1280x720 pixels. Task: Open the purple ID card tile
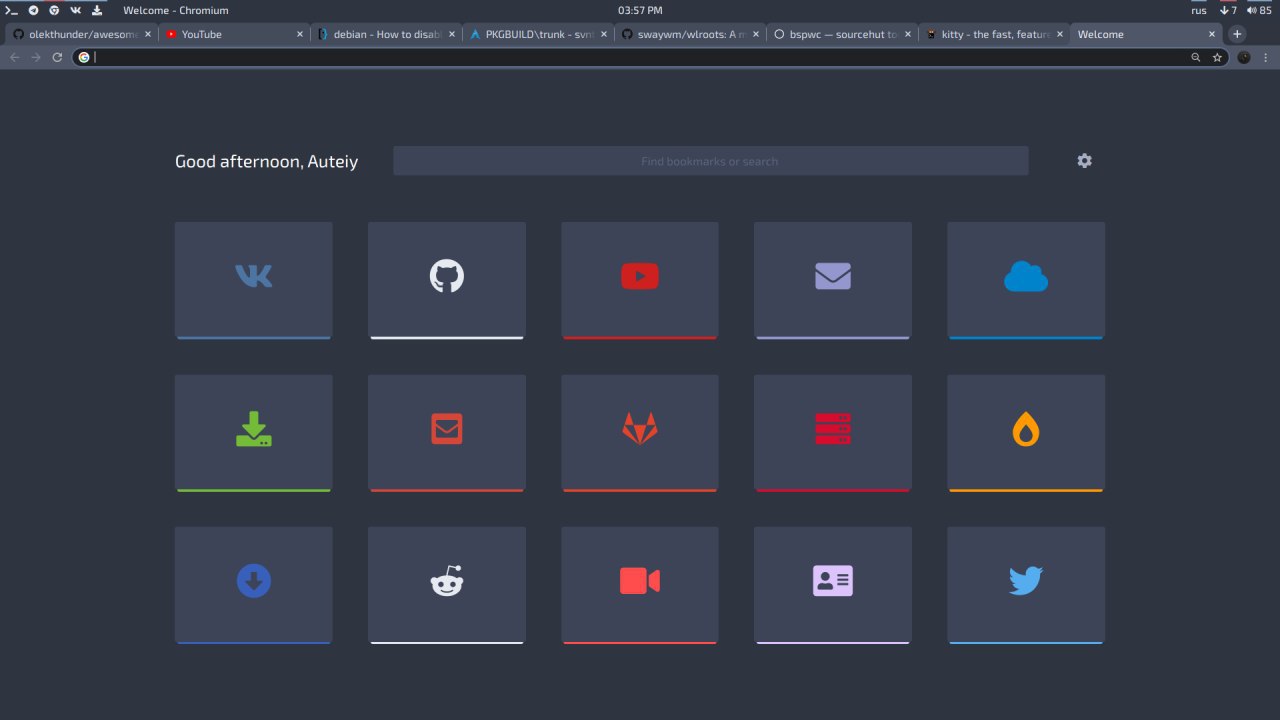[833, 585]
